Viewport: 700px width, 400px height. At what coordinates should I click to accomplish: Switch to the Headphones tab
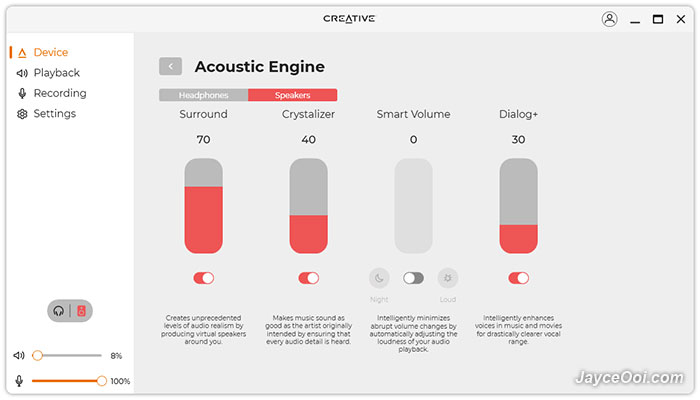coord(204,95)
